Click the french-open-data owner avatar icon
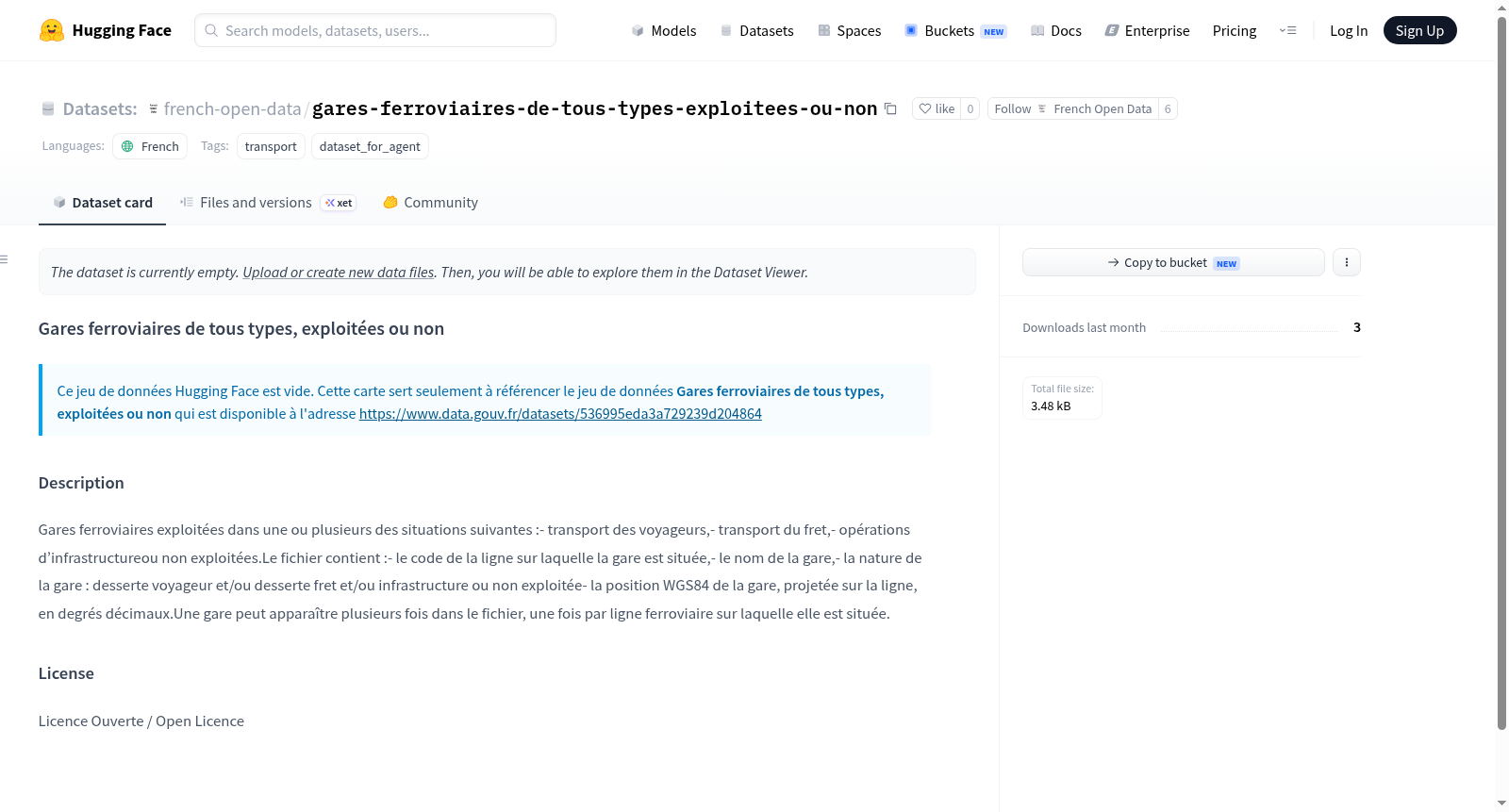Screen dimensions: 1509x812 [154, 108]
